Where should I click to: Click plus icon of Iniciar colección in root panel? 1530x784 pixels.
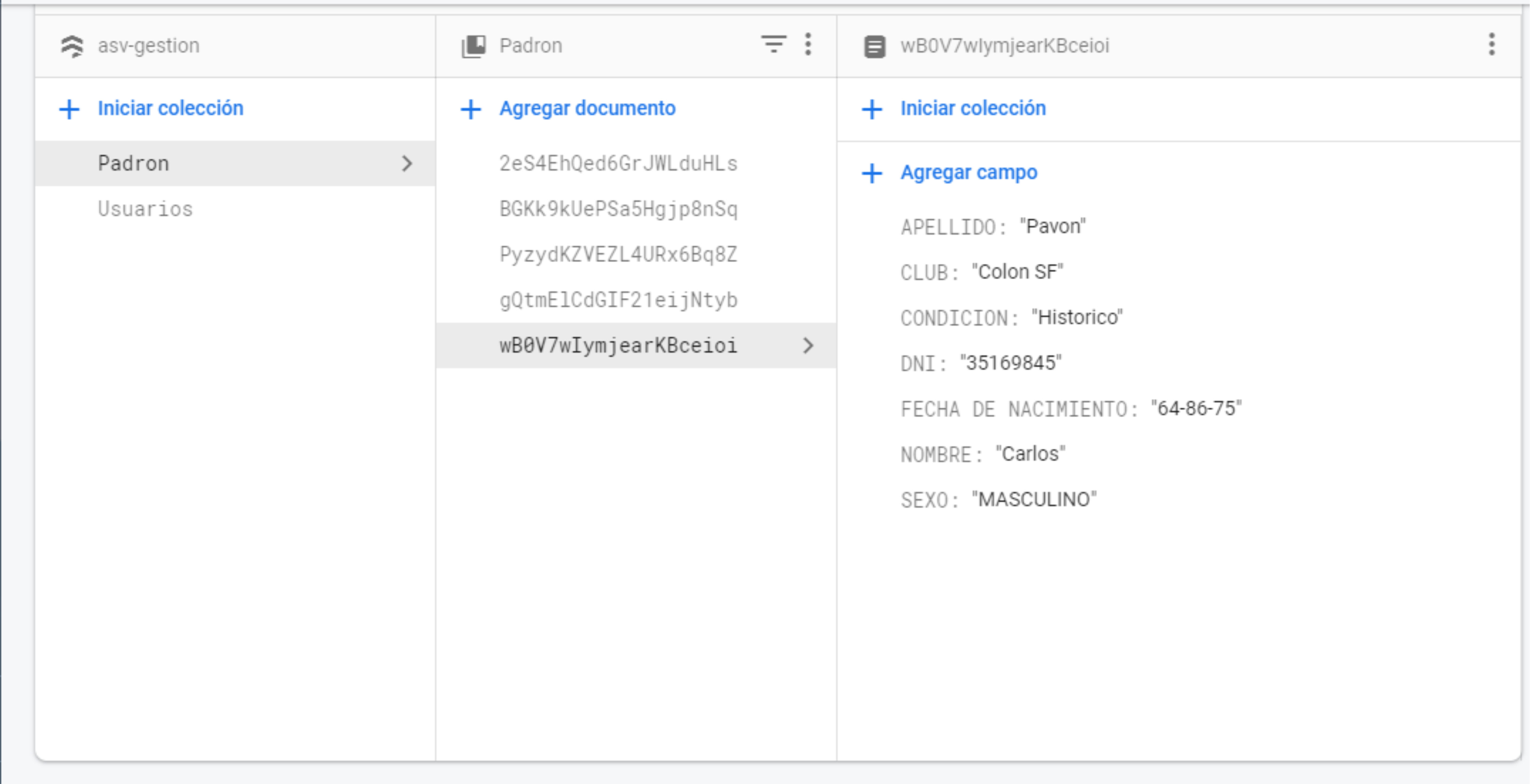(70, 109)
